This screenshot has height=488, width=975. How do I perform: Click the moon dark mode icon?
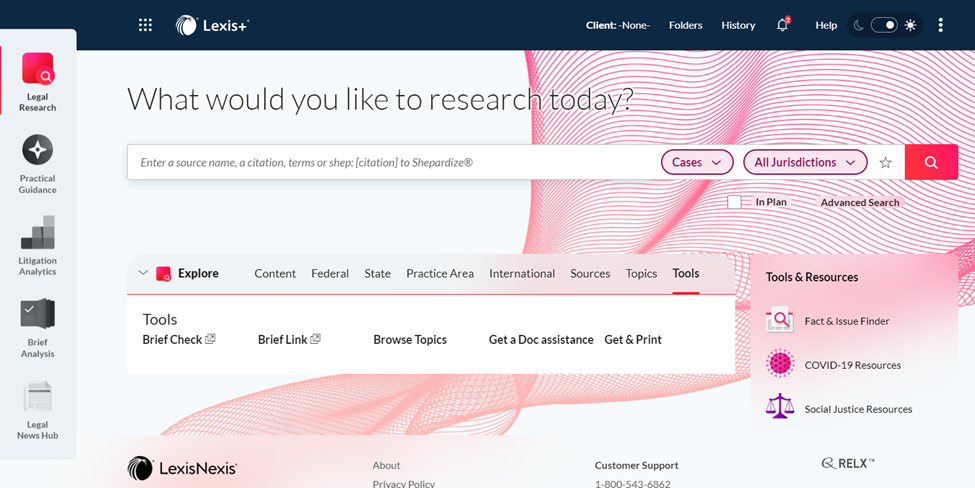pos(859,25)
